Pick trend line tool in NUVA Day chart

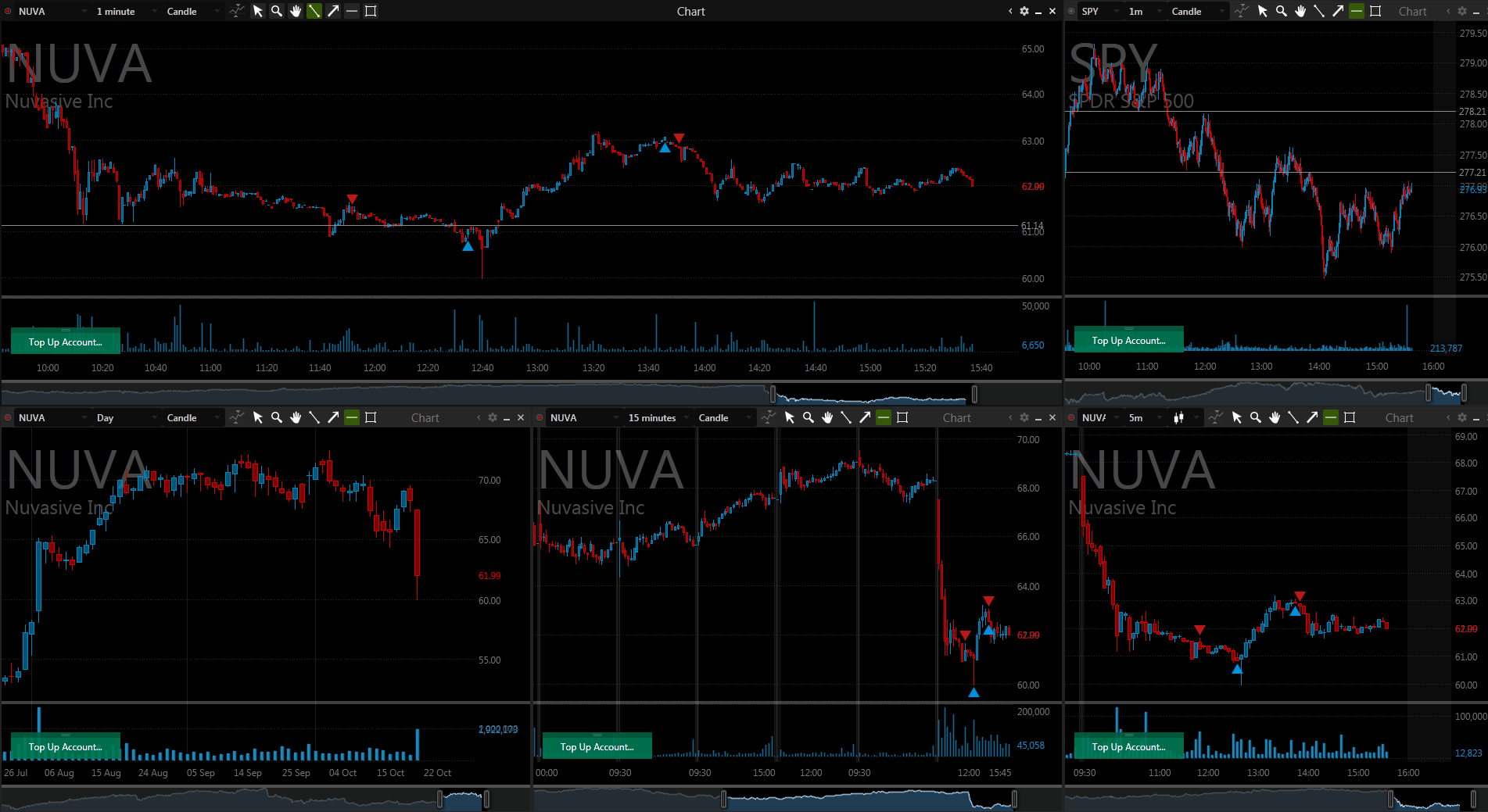tap(314, 417)
